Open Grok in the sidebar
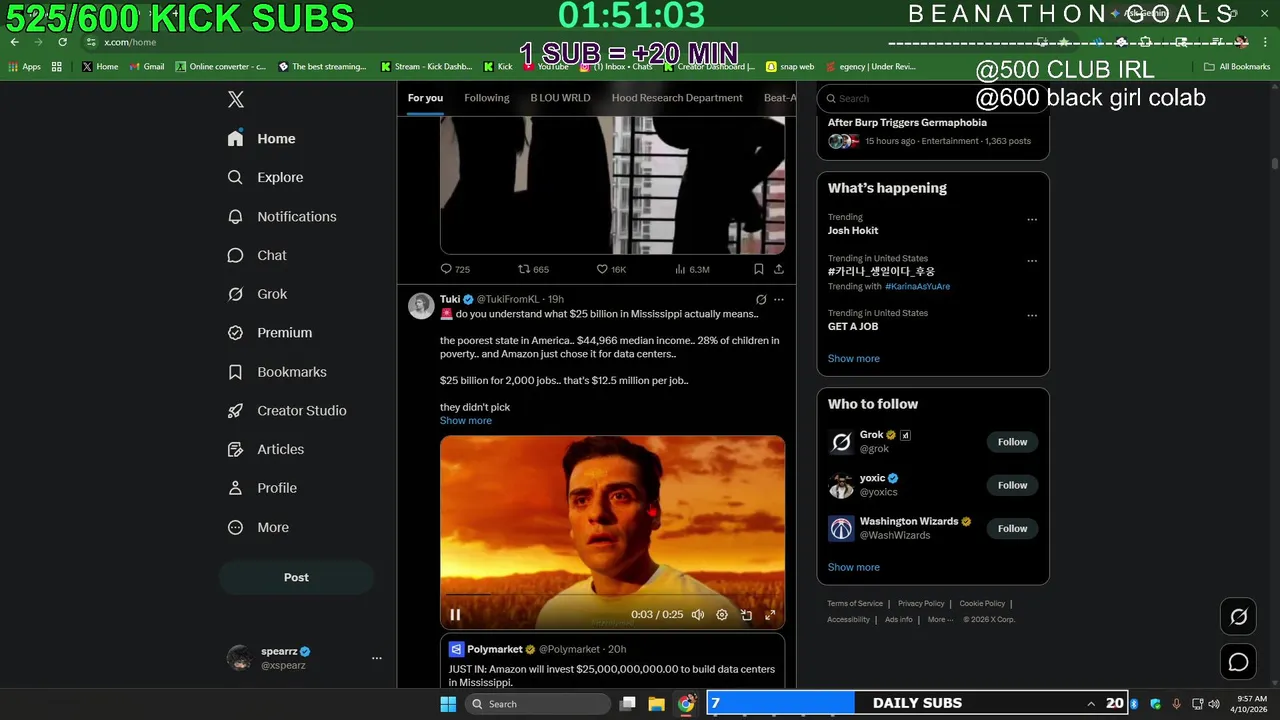 click(x=258, y=294)
